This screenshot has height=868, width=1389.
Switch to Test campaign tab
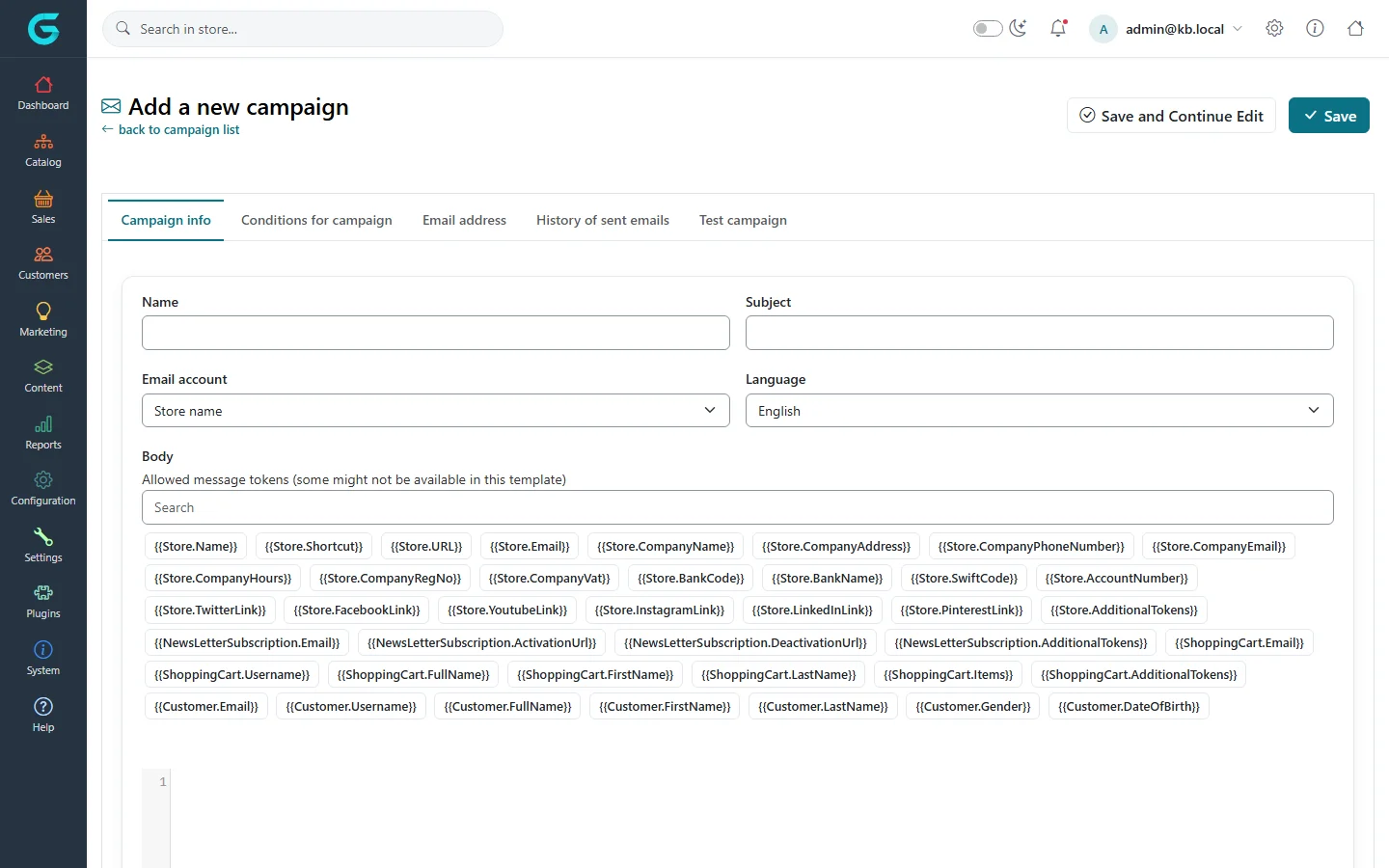(743, 220)
